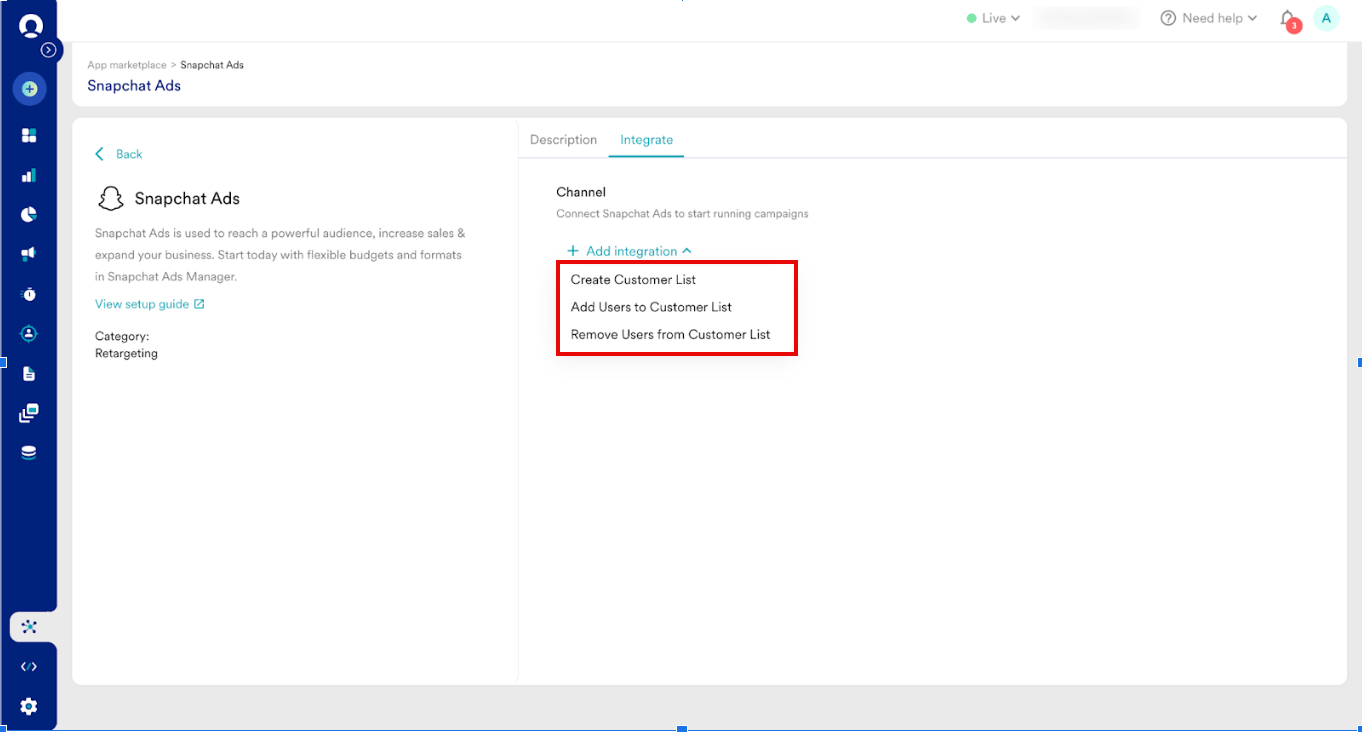Screen dimensions: 1362x732
Task: Click the Snapchat Ads page title
Action: click(x=134, y=86)
